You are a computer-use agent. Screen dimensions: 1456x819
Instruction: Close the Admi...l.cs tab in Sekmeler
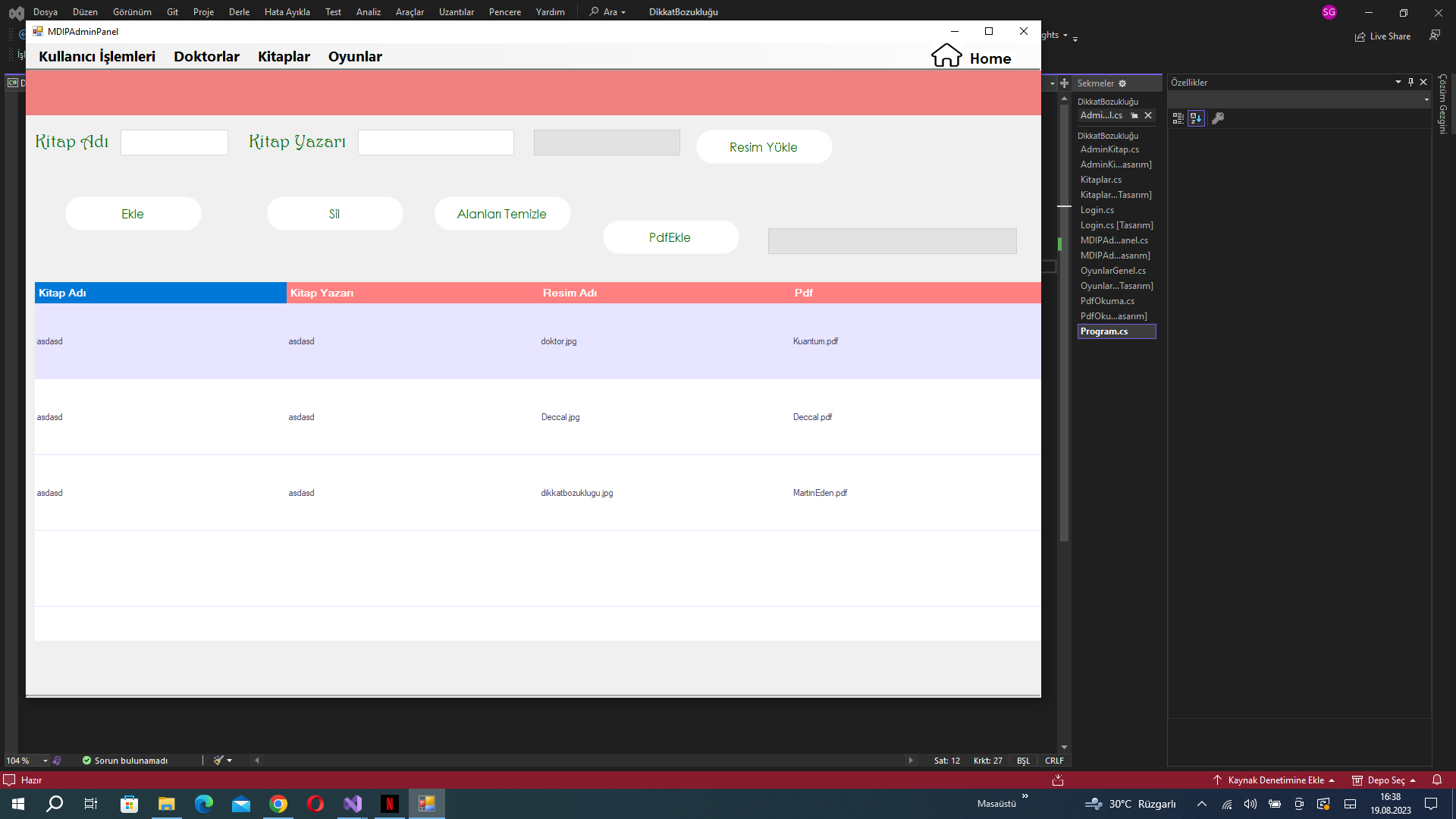coord(1148,116)
